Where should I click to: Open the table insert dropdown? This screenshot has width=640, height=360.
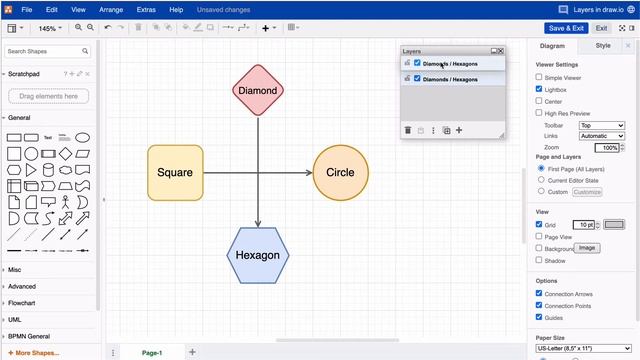(x=293, y=27)
